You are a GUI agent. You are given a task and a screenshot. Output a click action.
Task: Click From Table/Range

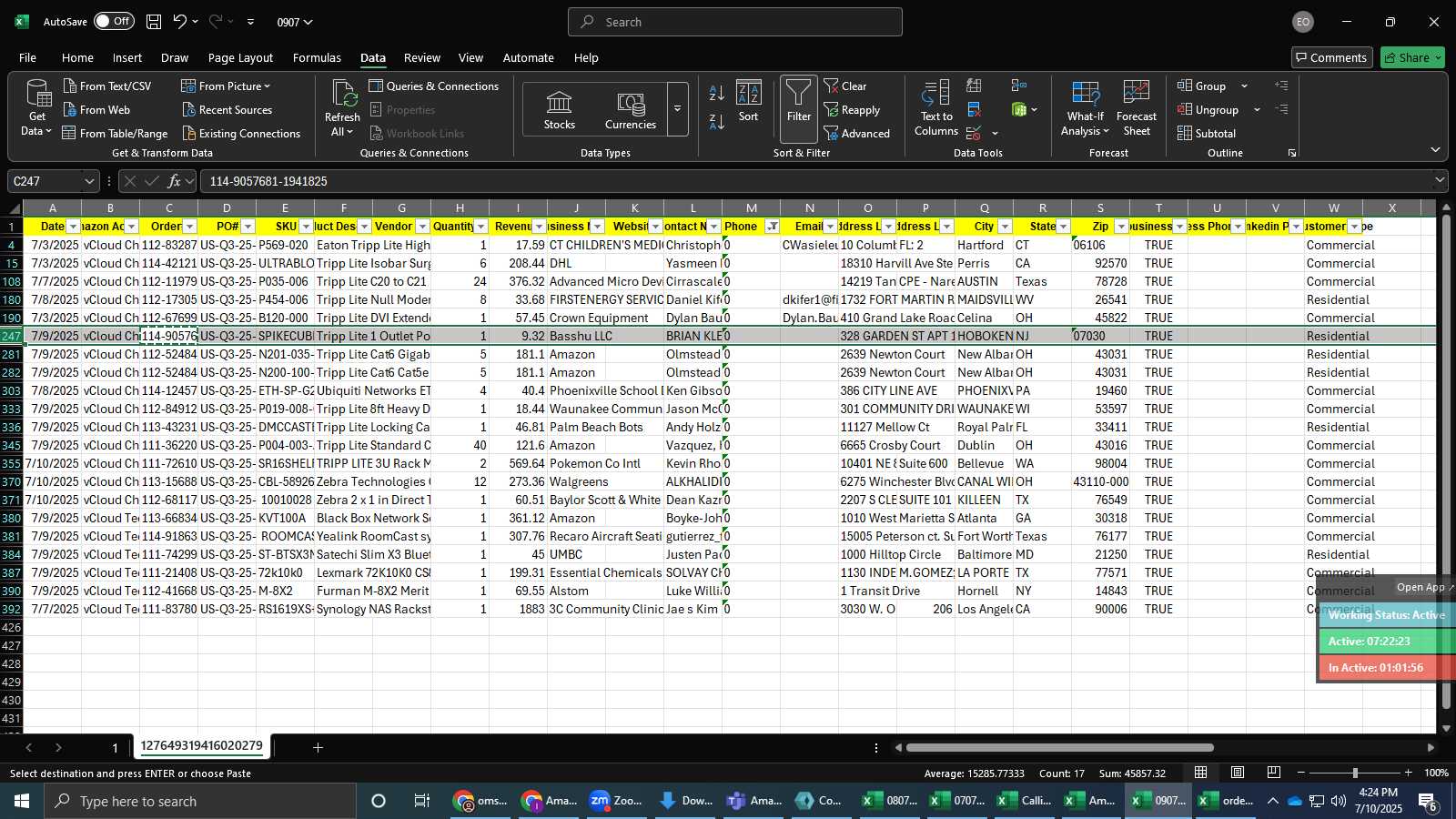click(x=115, y=133)
